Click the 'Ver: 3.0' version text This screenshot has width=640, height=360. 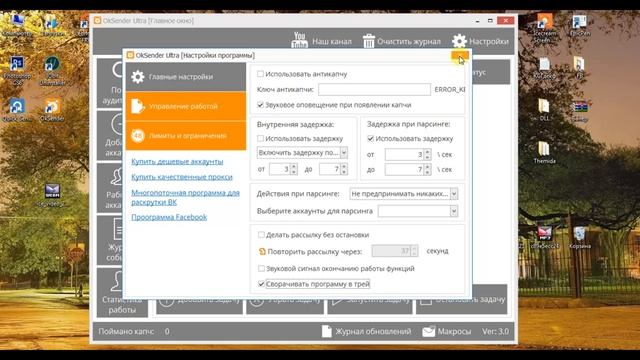tap(496, 331)
